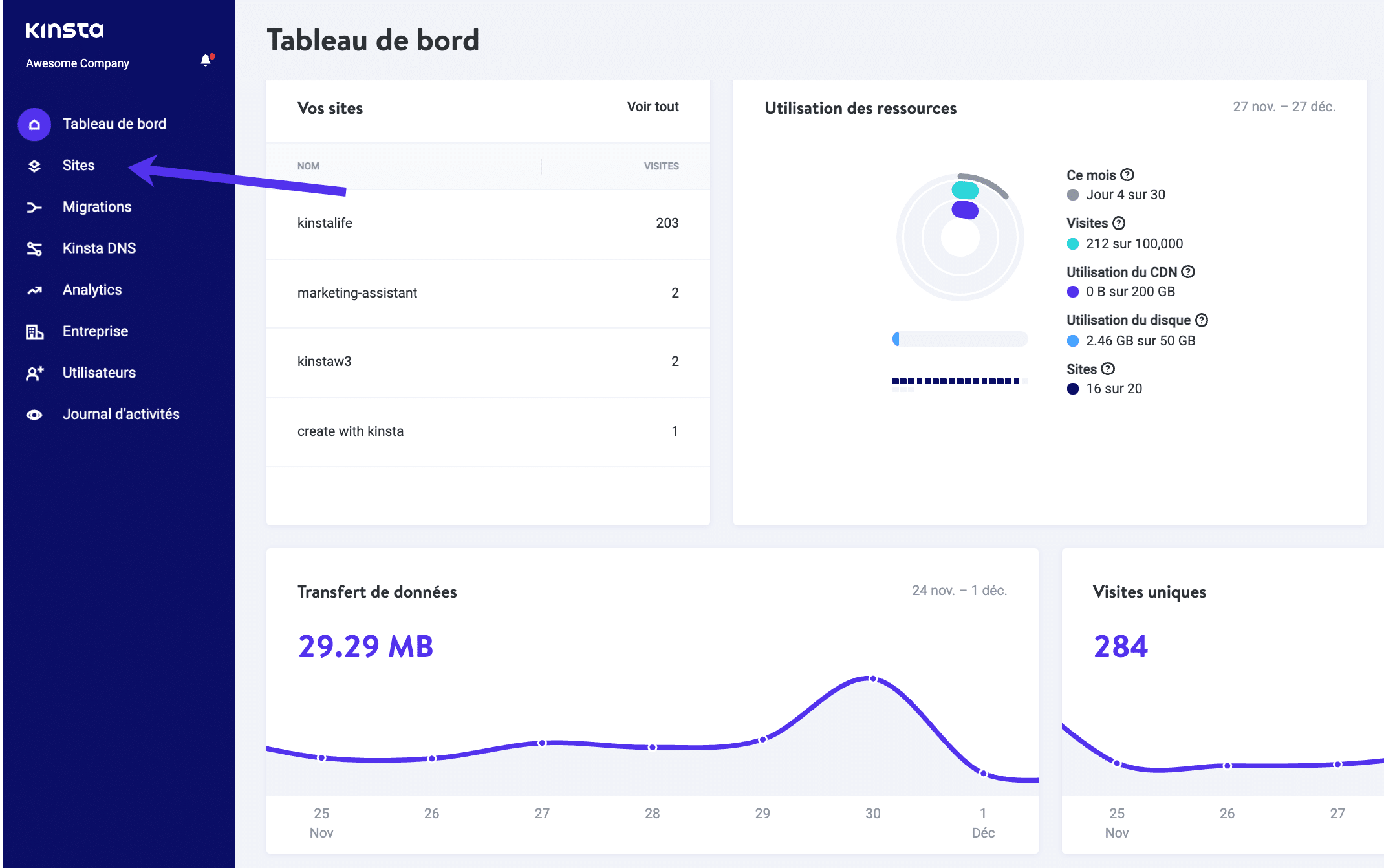Show help for Utilisation du disque
Viewport: 1384px width, 868px height.
[1202, 320]
